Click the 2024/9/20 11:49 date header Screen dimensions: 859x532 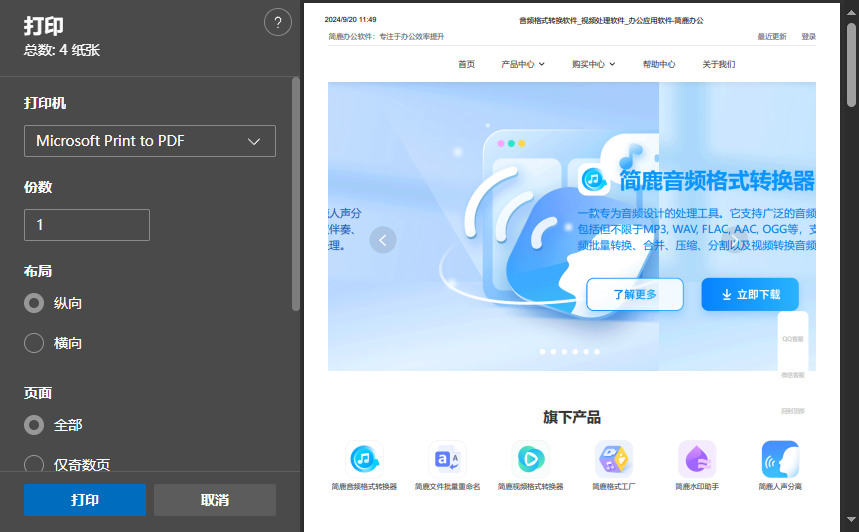[x=350, y=20]
